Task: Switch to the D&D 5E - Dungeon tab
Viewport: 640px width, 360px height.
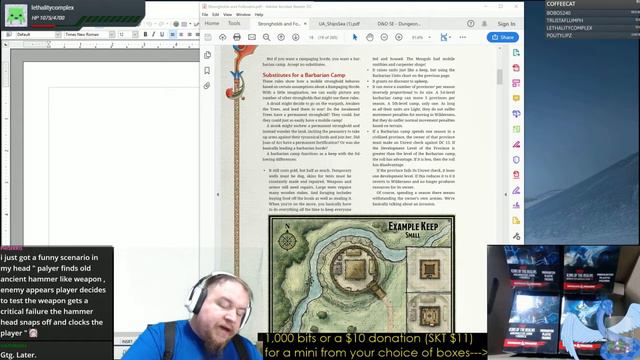Action: coord(399,24)
